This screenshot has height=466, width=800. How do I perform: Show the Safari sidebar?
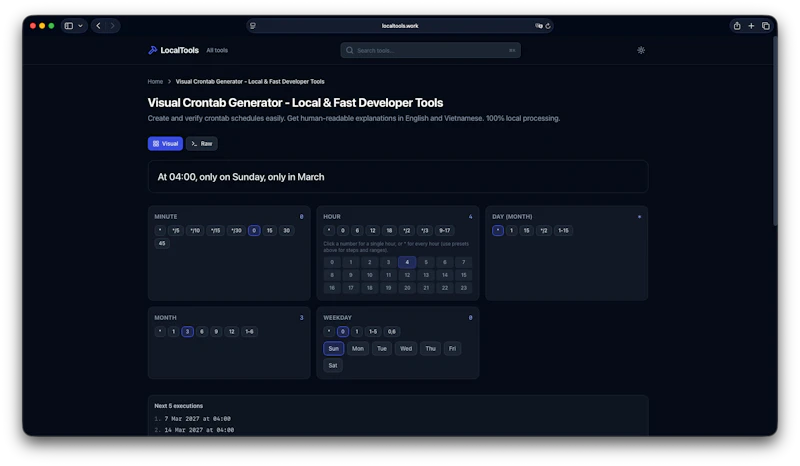point(69,26)
